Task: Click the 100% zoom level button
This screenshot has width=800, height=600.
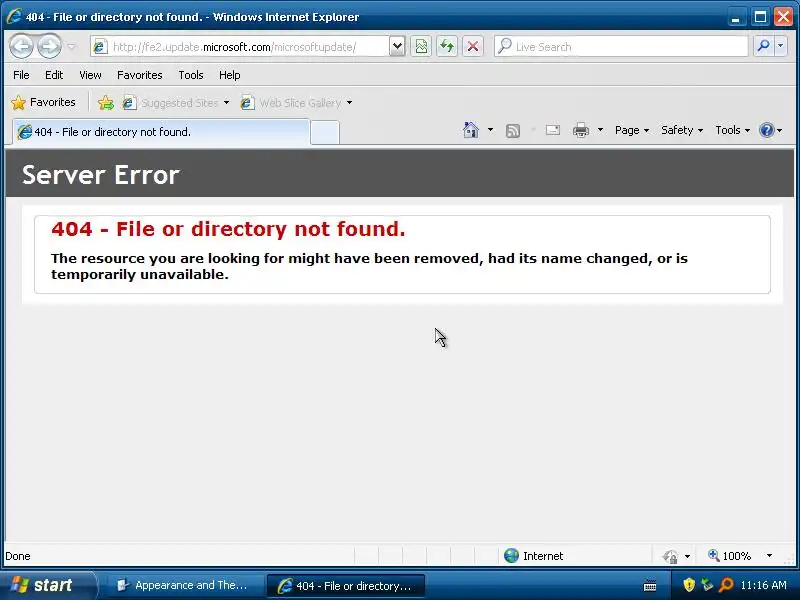Action: click(730, 556)
